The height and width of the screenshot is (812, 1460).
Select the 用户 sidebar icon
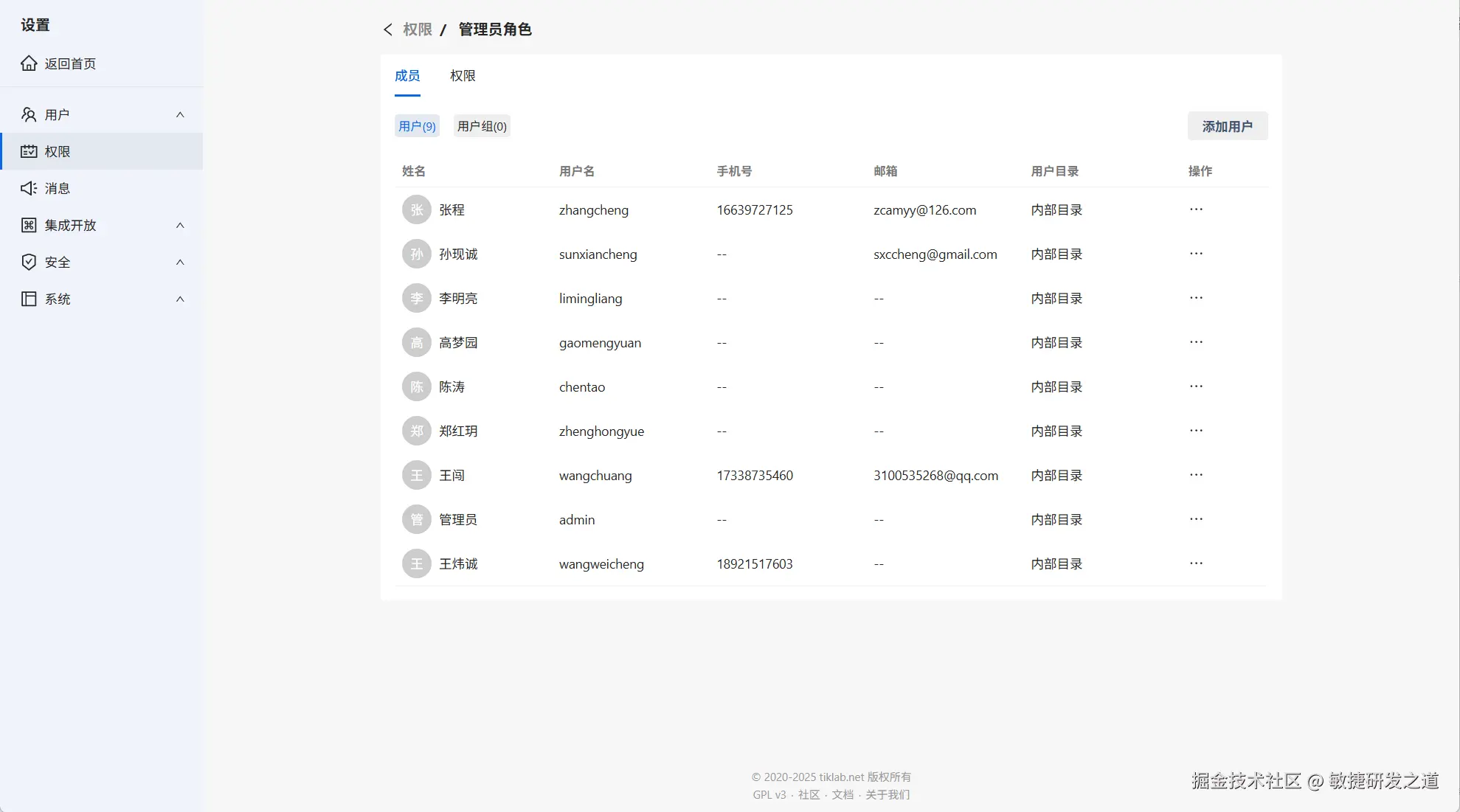click(x=29, y=114)
